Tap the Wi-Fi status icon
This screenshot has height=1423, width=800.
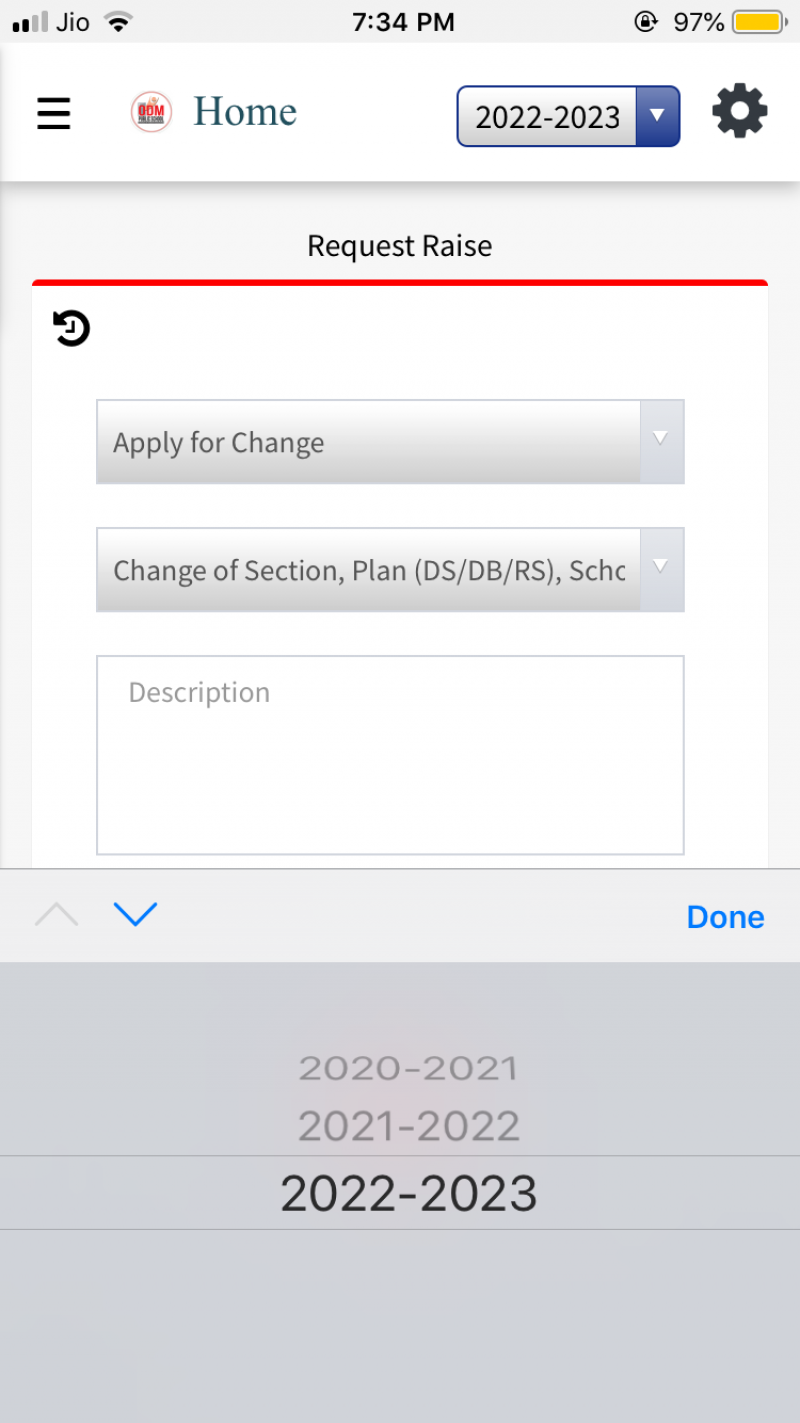(120, 22)
